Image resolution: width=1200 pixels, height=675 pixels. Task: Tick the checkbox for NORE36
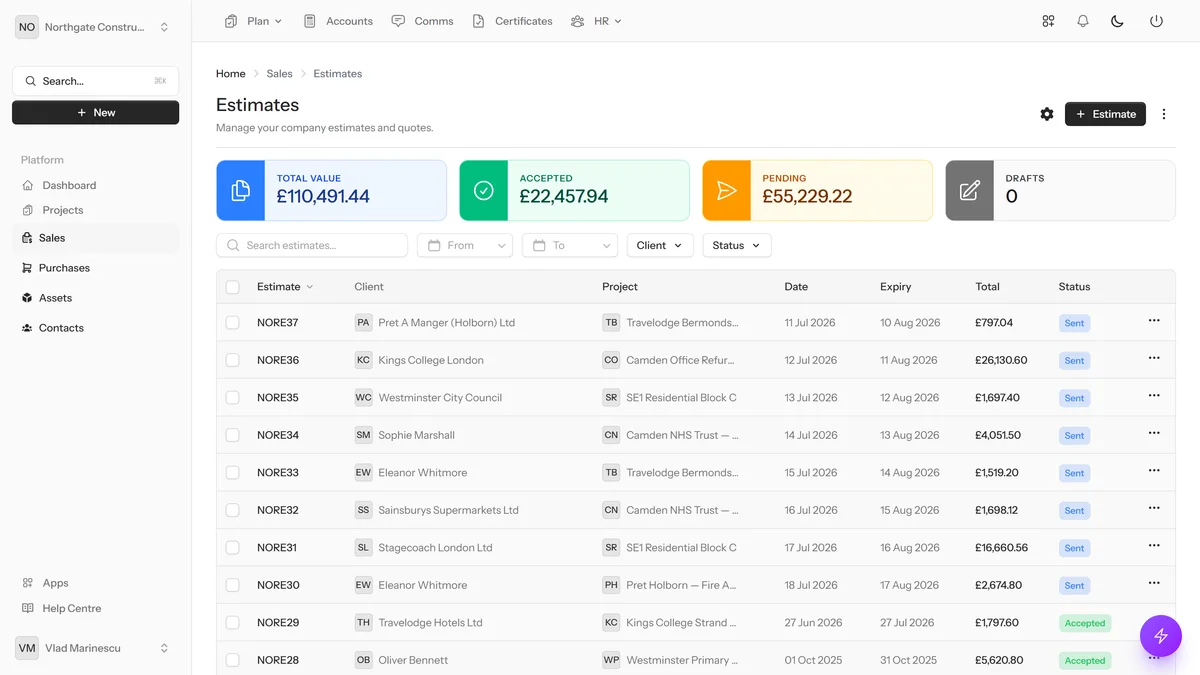233,360
